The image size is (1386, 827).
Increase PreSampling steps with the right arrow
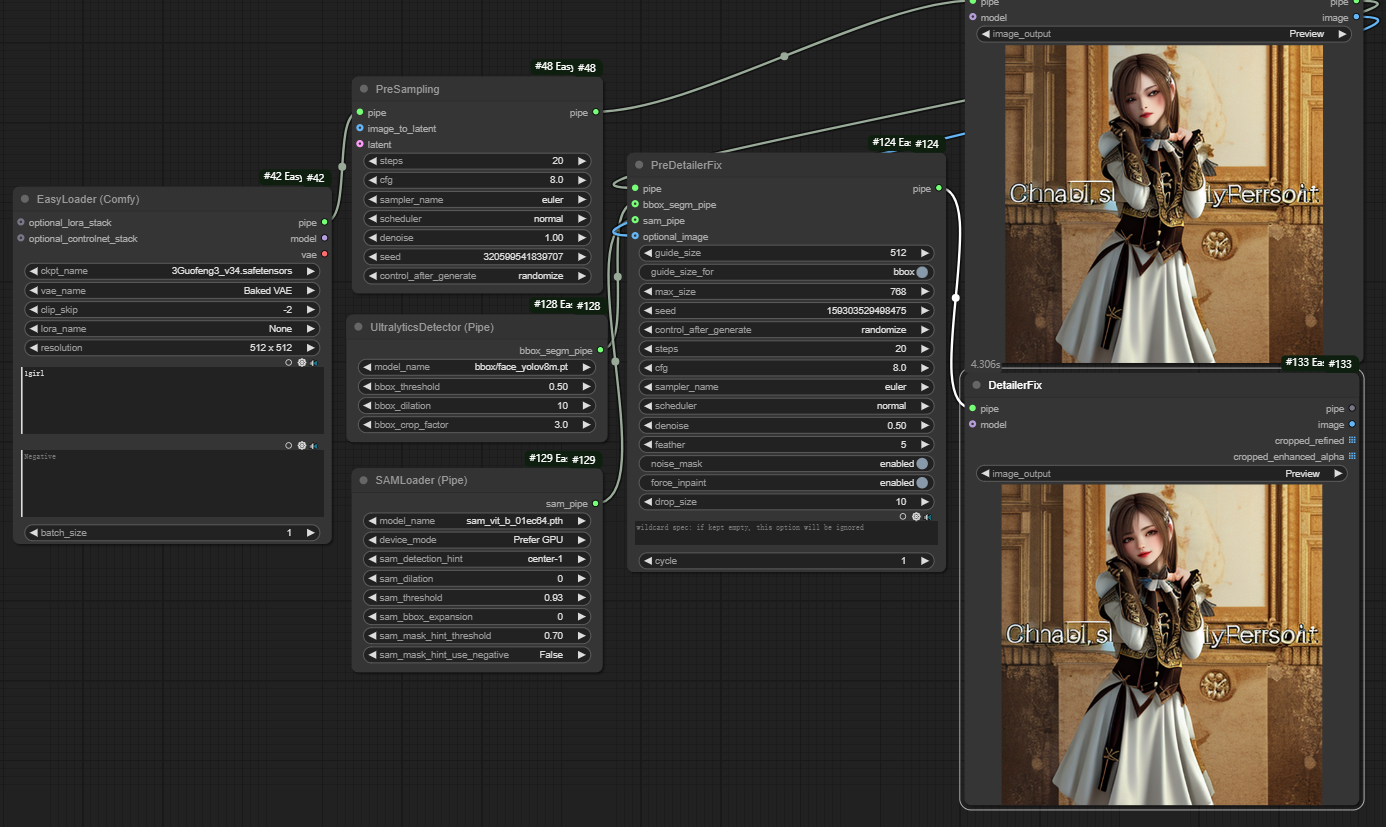[582, 161]
